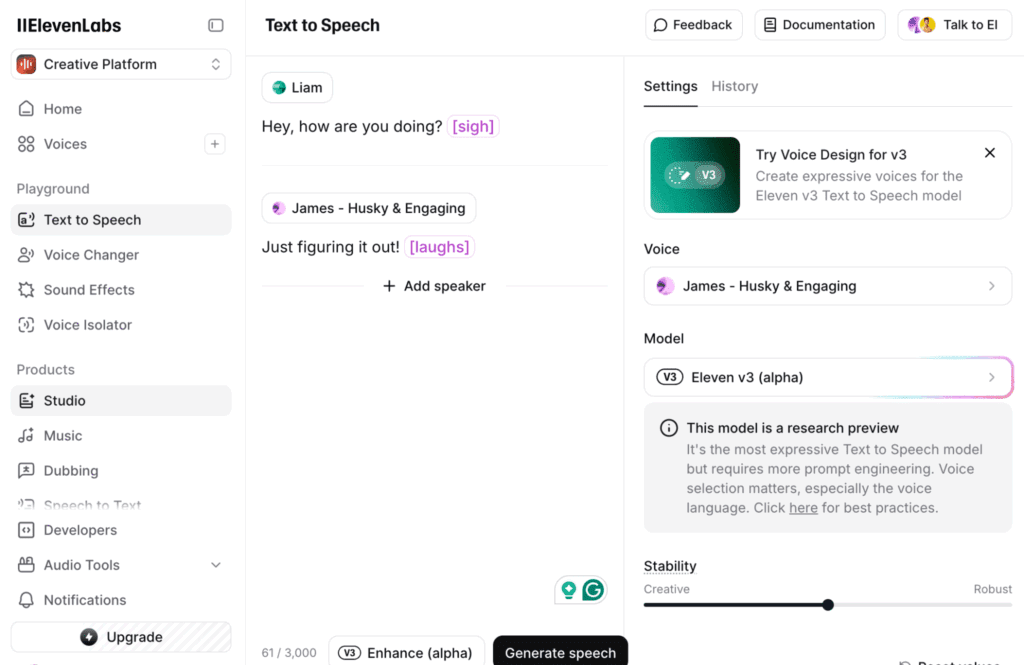
Task: Open Voice Changer from the sidebar
Action: pyautogui.click(x=91, y=255)
